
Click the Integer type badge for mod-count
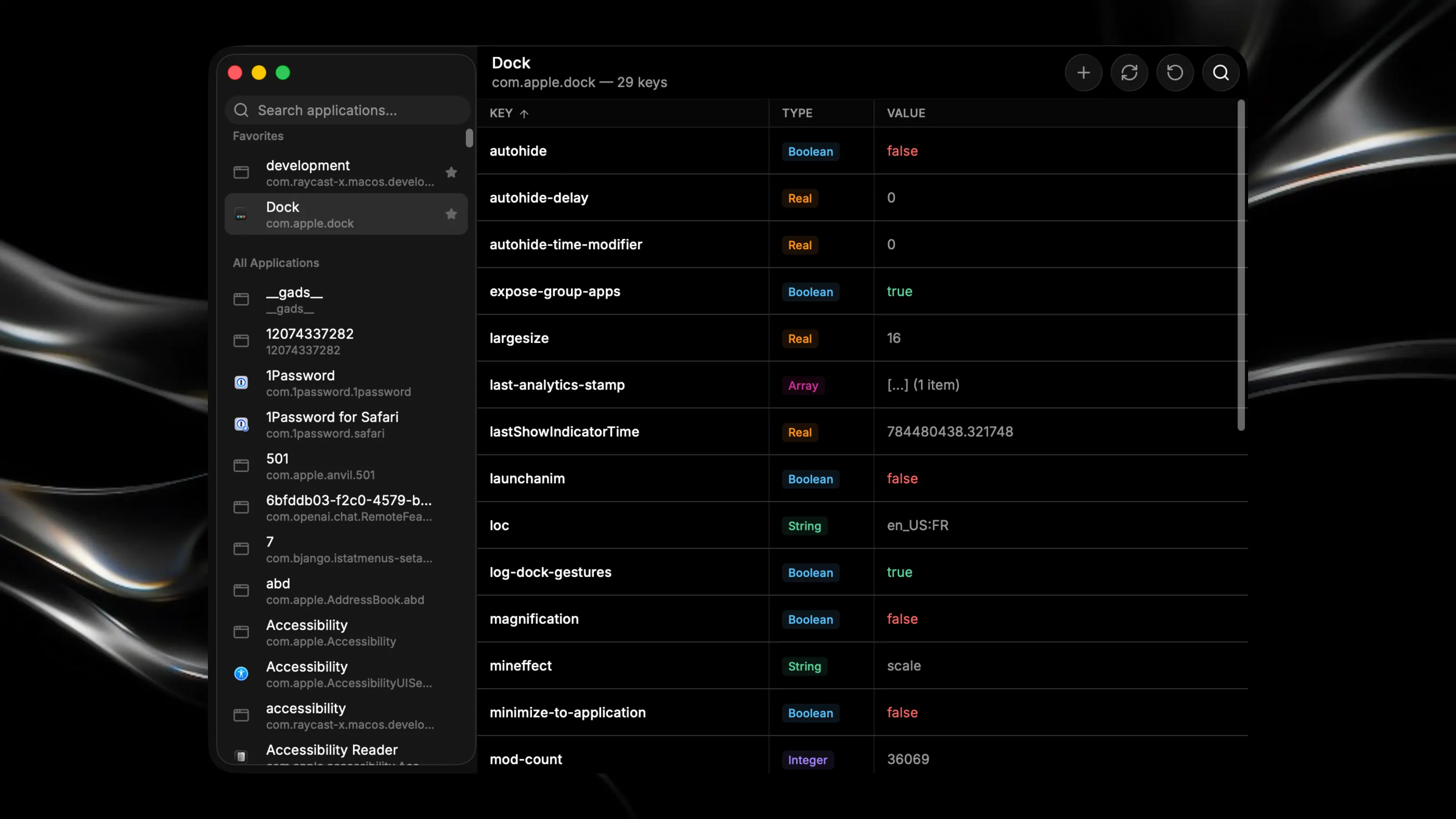click(808, 760)
